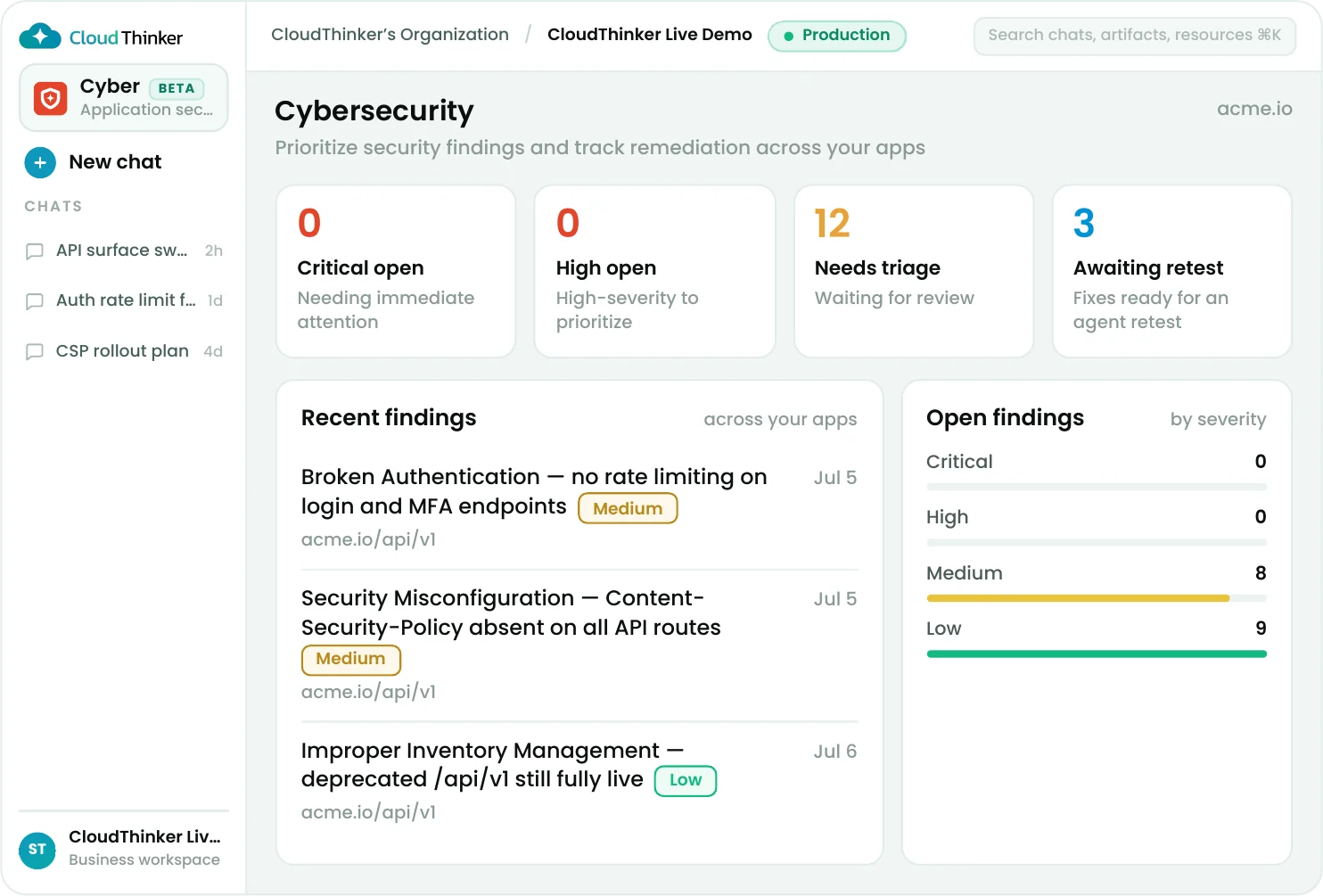
Task: Click CloudThinker Live Demo breadcrumb
Action: (x=650, y=35)
